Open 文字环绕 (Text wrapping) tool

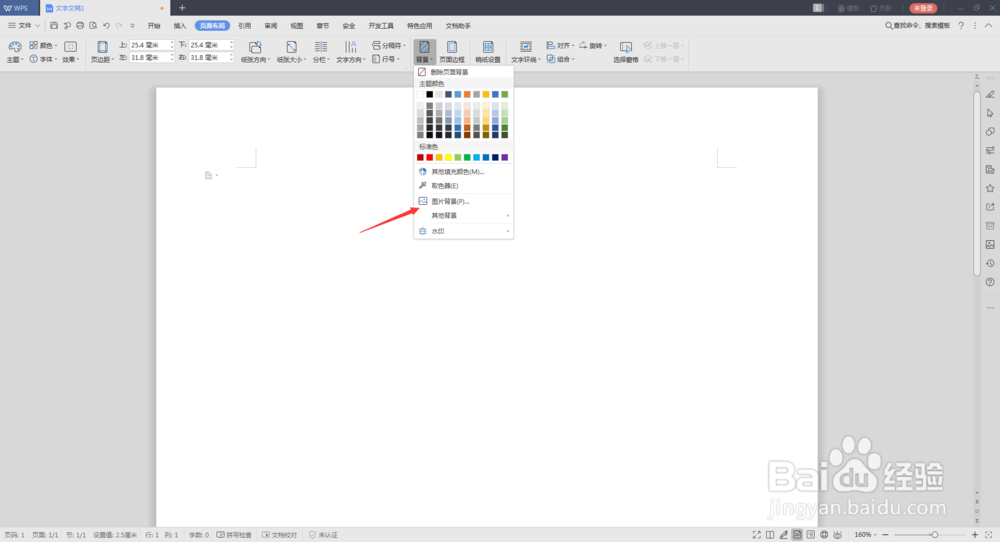[526, 52]
